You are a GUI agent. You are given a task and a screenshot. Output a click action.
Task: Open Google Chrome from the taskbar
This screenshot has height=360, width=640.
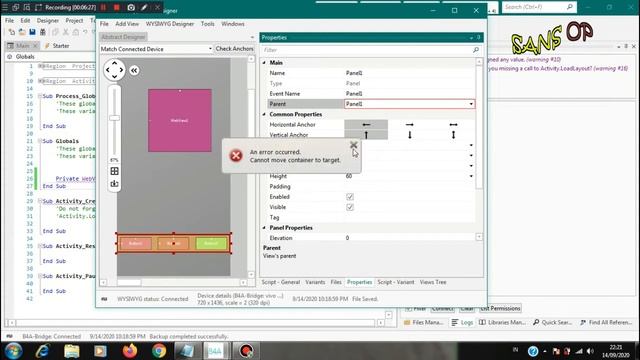[159, 351]
